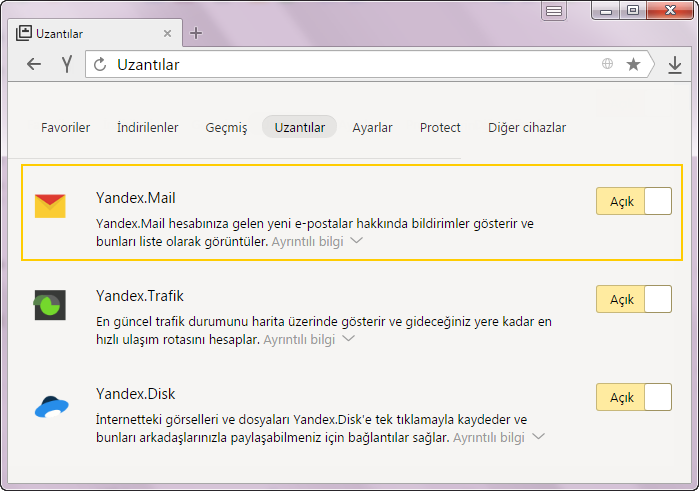This screenshot has width=699, height=491.
Task: Click Ayrıntılı bilgi link for Yandex.Mail
Action: point(308,242)
